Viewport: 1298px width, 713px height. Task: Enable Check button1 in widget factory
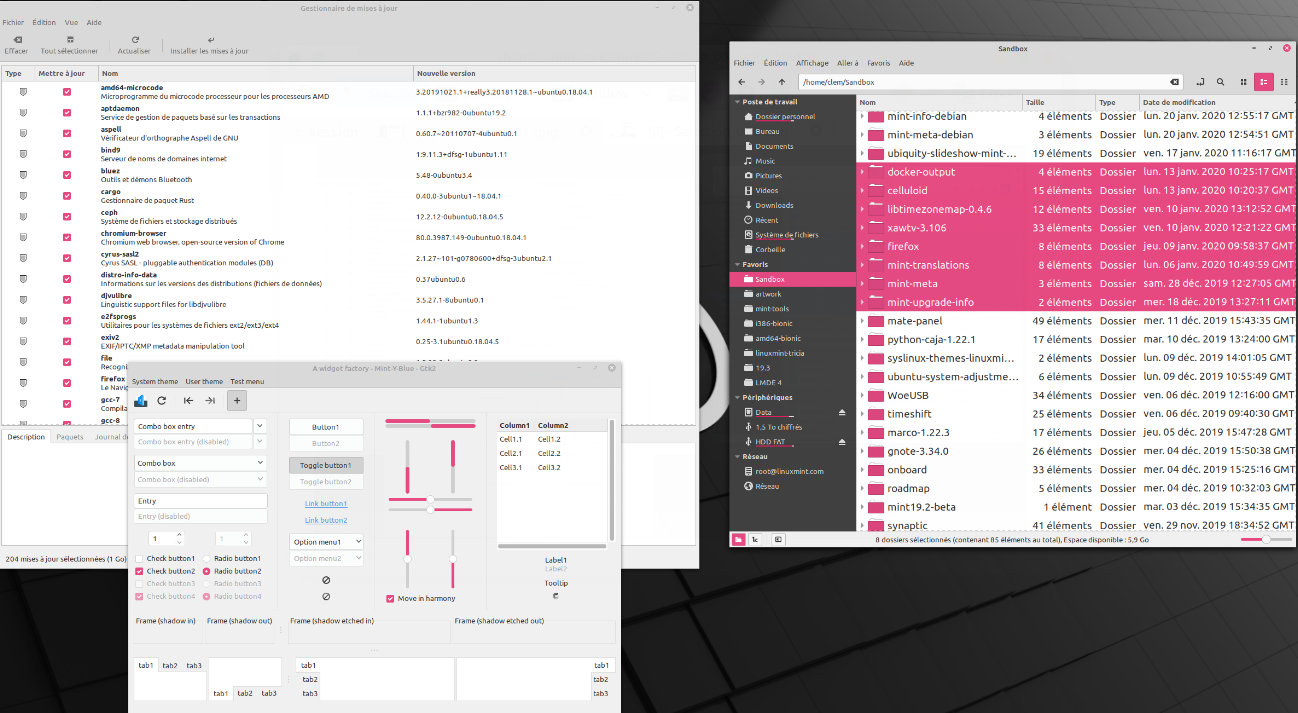click(140, 558)
